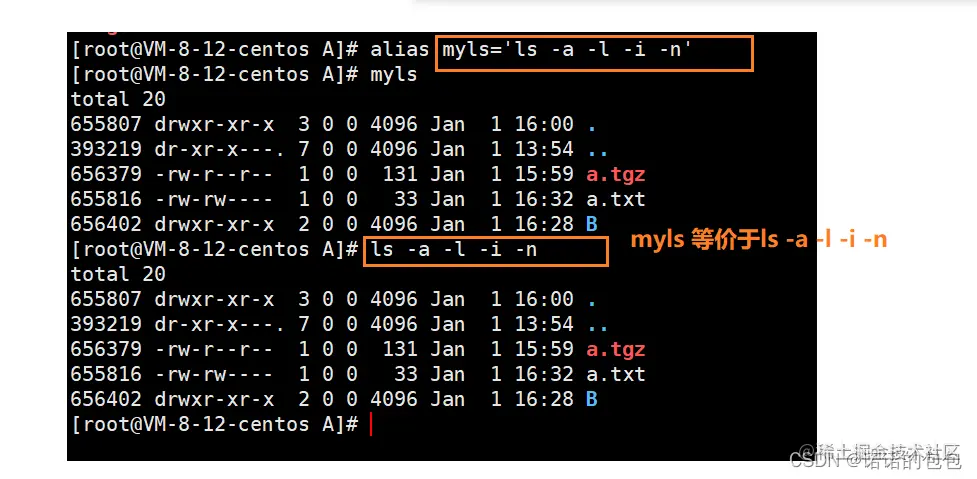Click the red a.tgz filename in ls -a -l -i -n output
The image size is (977, 479).
[616, 349]
